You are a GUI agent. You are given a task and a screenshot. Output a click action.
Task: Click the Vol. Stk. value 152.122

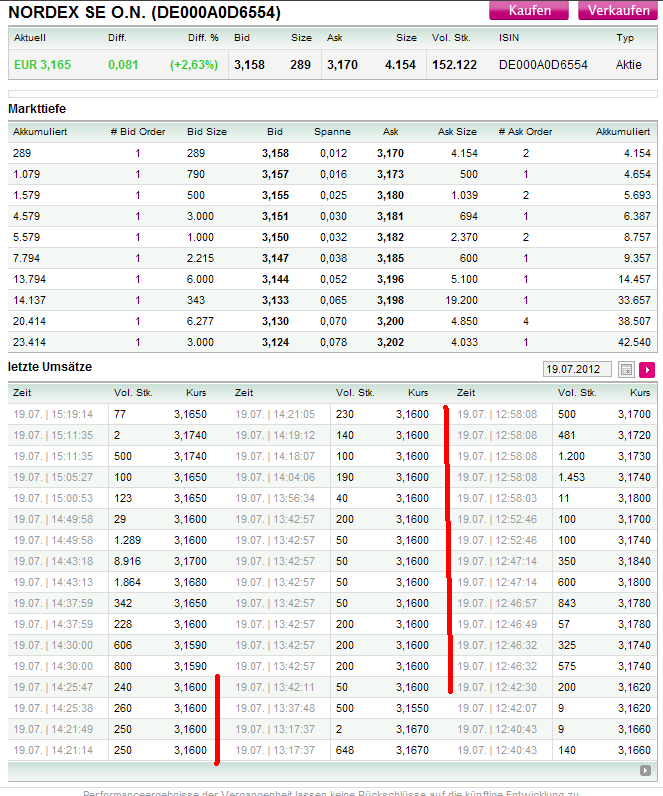coord(454,65)
